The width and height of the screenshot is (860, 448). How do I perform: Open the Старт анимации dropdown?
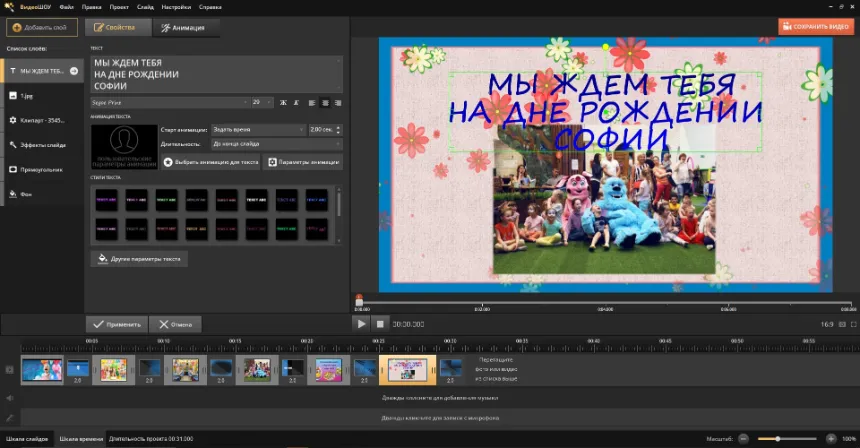pyautogui.click(x=258, y=129)
